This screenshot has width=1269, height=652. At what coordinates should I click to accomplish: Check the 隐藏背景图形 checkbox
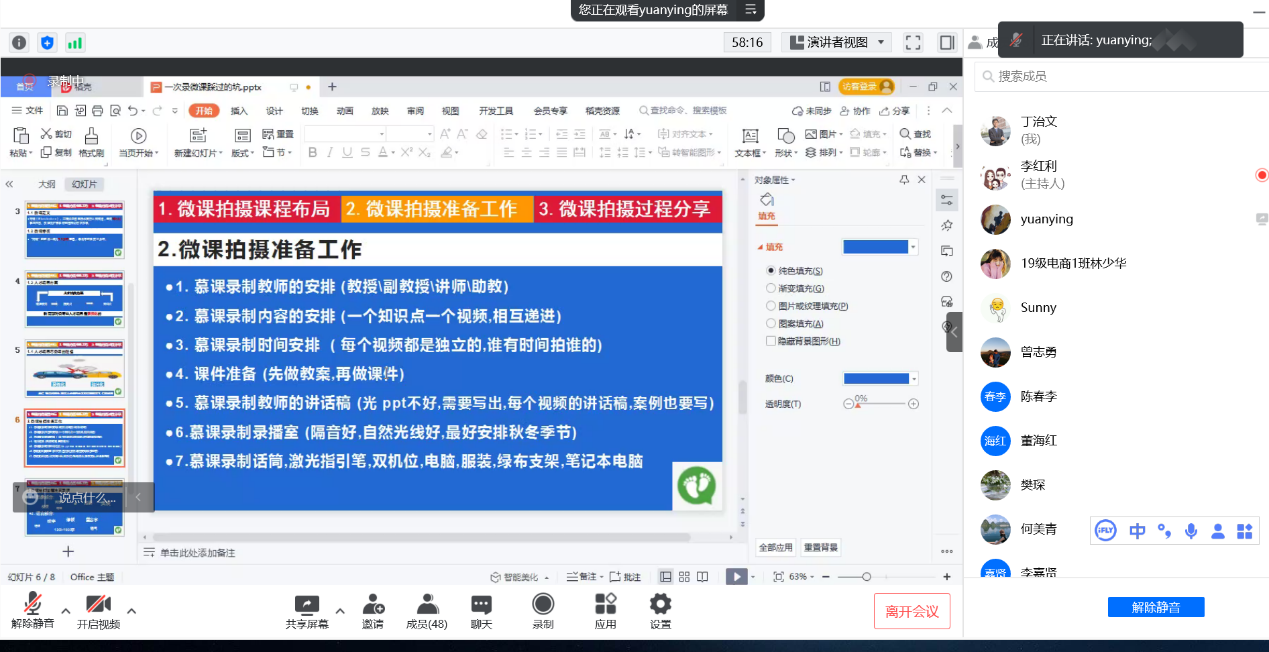771,341
